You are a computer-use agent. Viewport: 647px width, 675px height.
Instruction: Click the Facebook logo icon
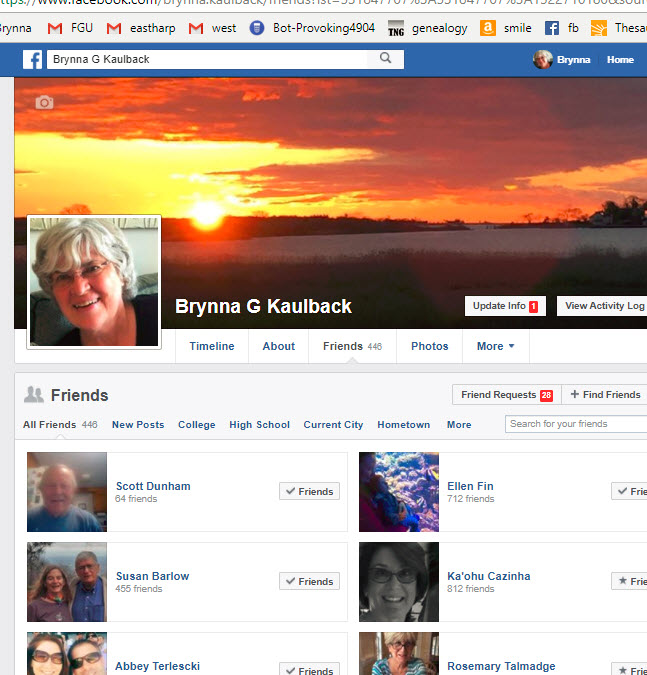33,60
